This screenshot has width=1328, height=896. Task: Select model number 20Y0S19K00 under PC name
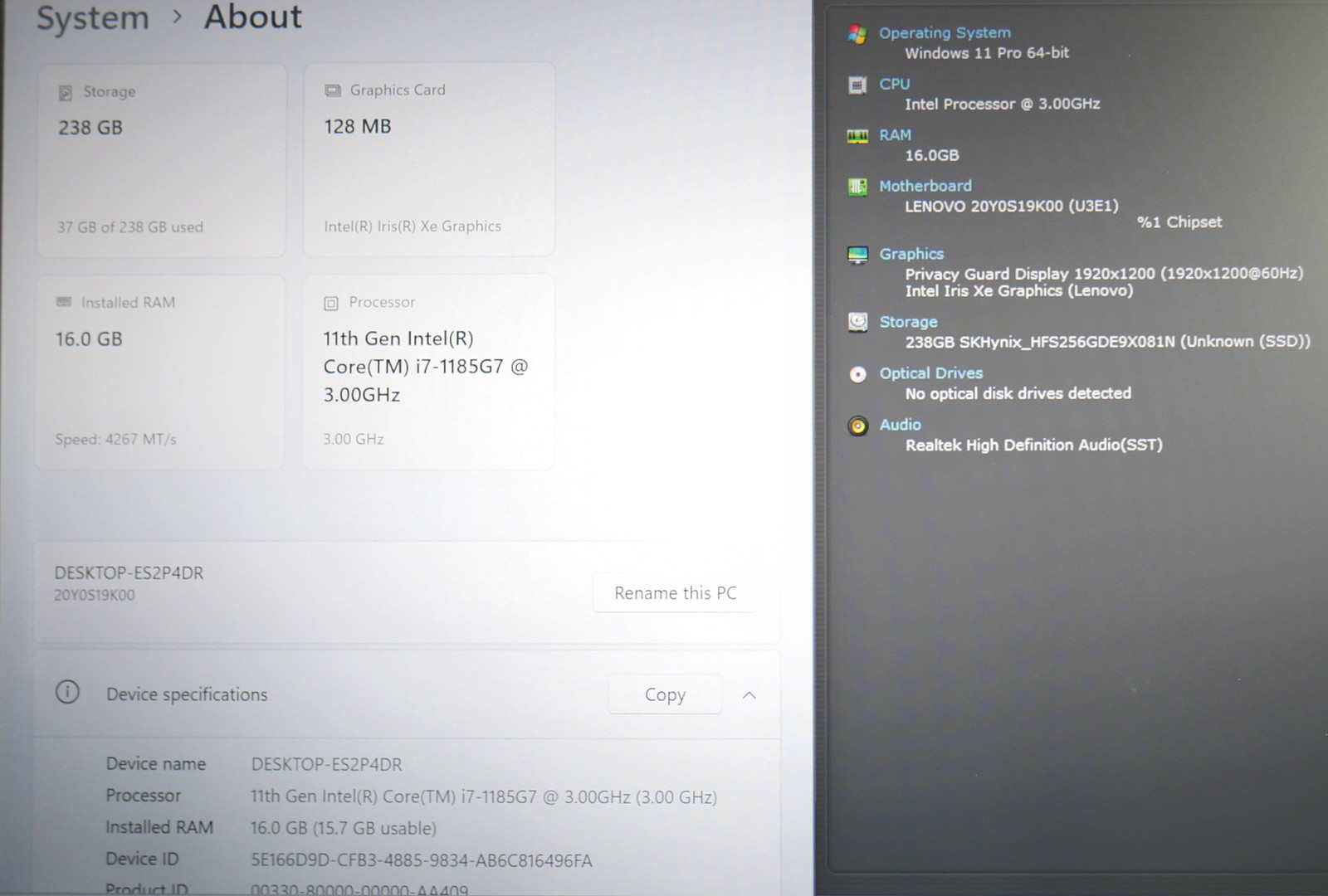point(95,595)
